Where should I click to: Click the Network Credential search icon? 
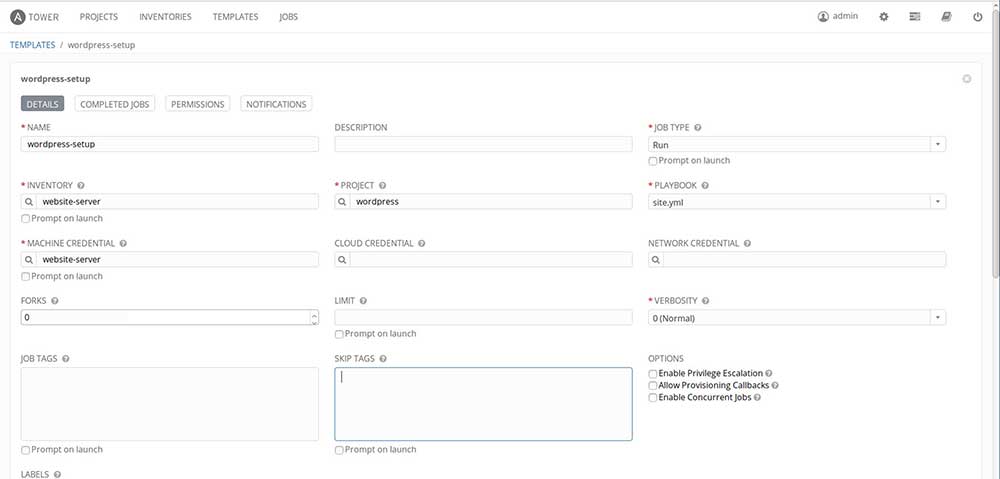pyautogui.click(x=657, y=260)
